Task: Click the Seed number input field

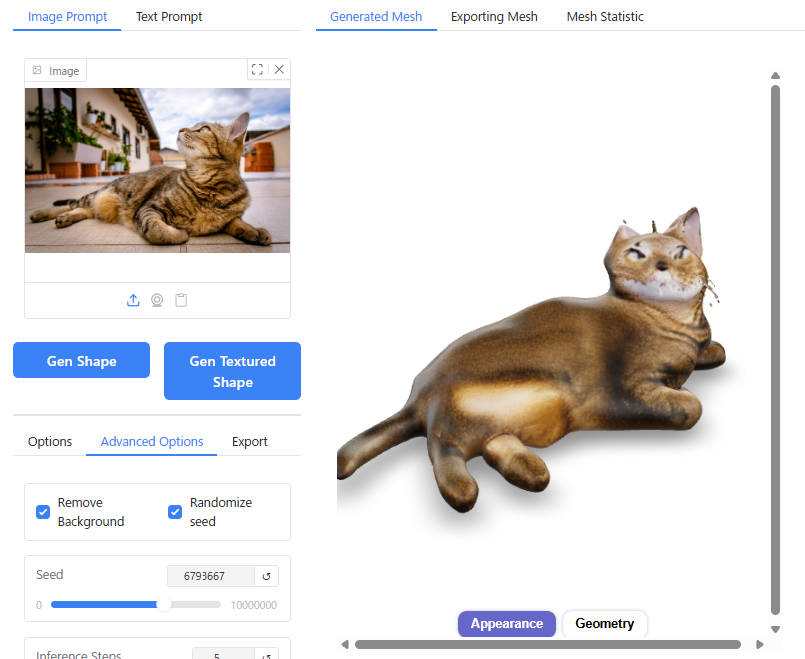Action: tap(210, 576)
